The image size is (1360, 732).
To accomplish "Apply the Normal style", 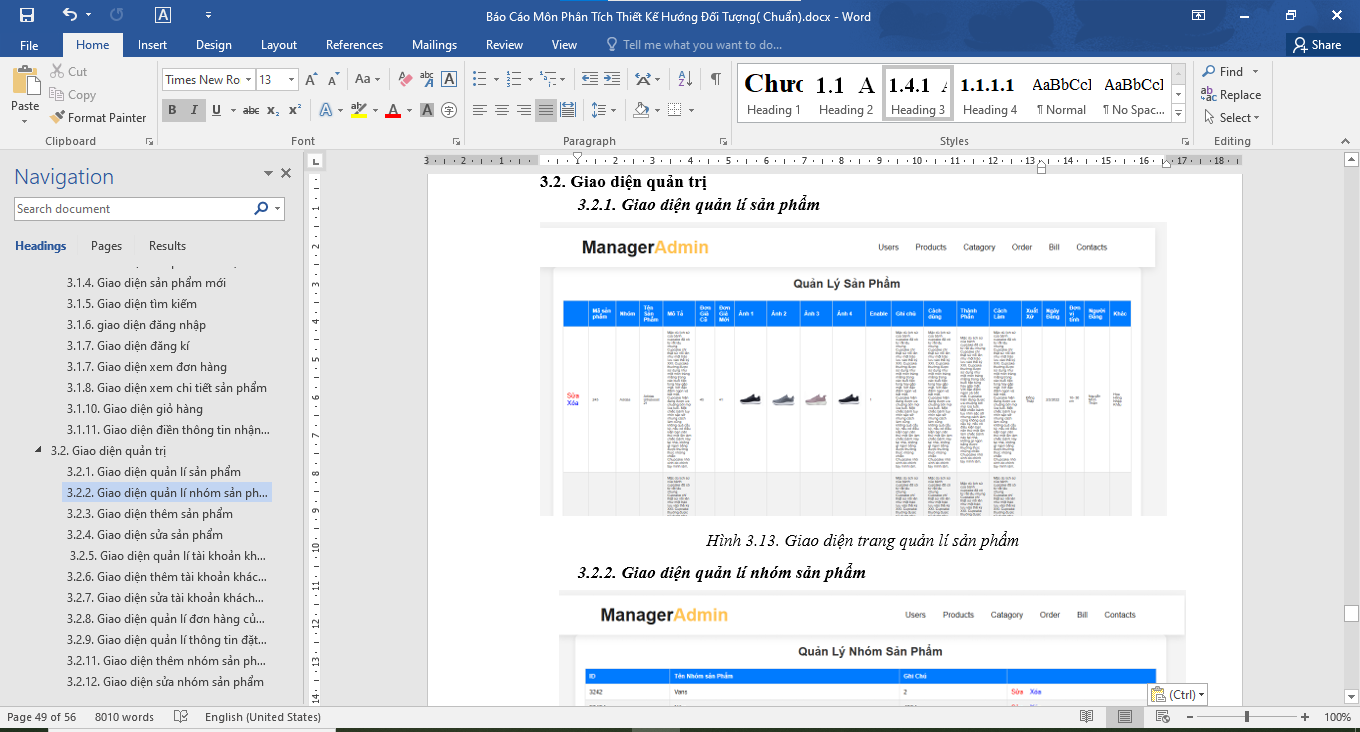I will 1061,94.
